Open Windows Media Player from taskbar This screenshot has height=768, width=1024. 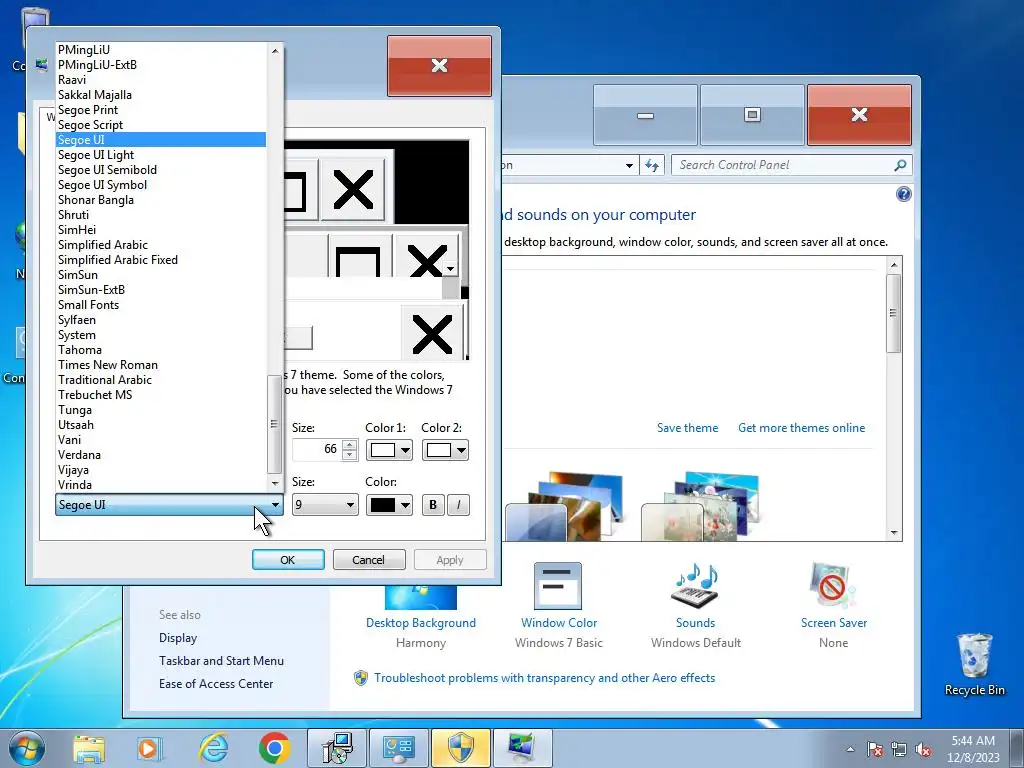(x=150, y=748)
